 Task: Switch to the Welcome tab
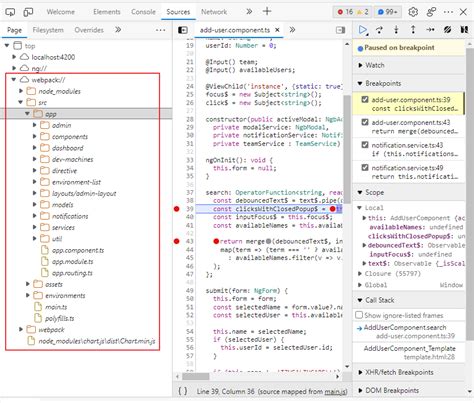[61, 12]
